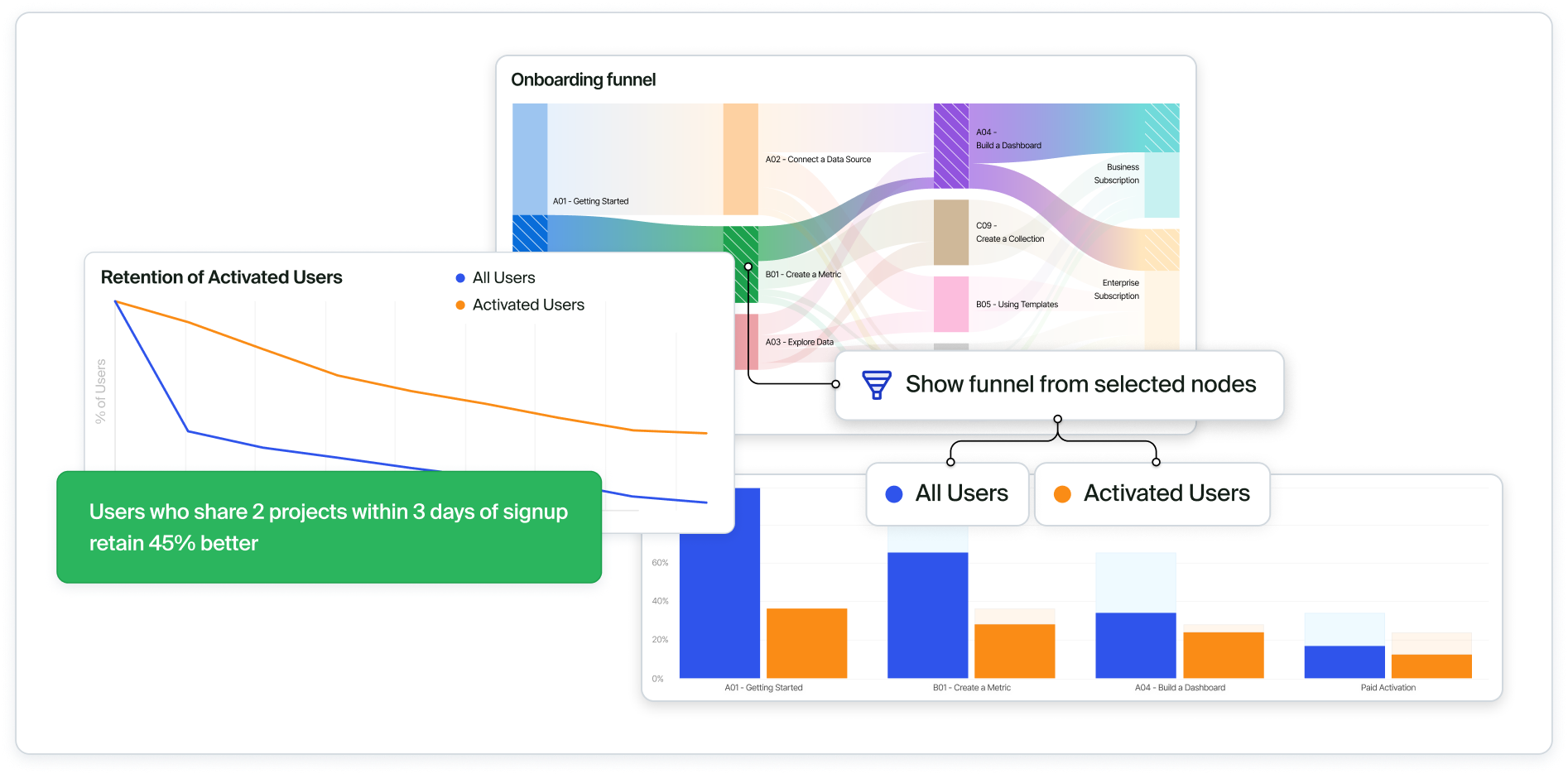Toggle the All Users series chip

pos(947,494)
